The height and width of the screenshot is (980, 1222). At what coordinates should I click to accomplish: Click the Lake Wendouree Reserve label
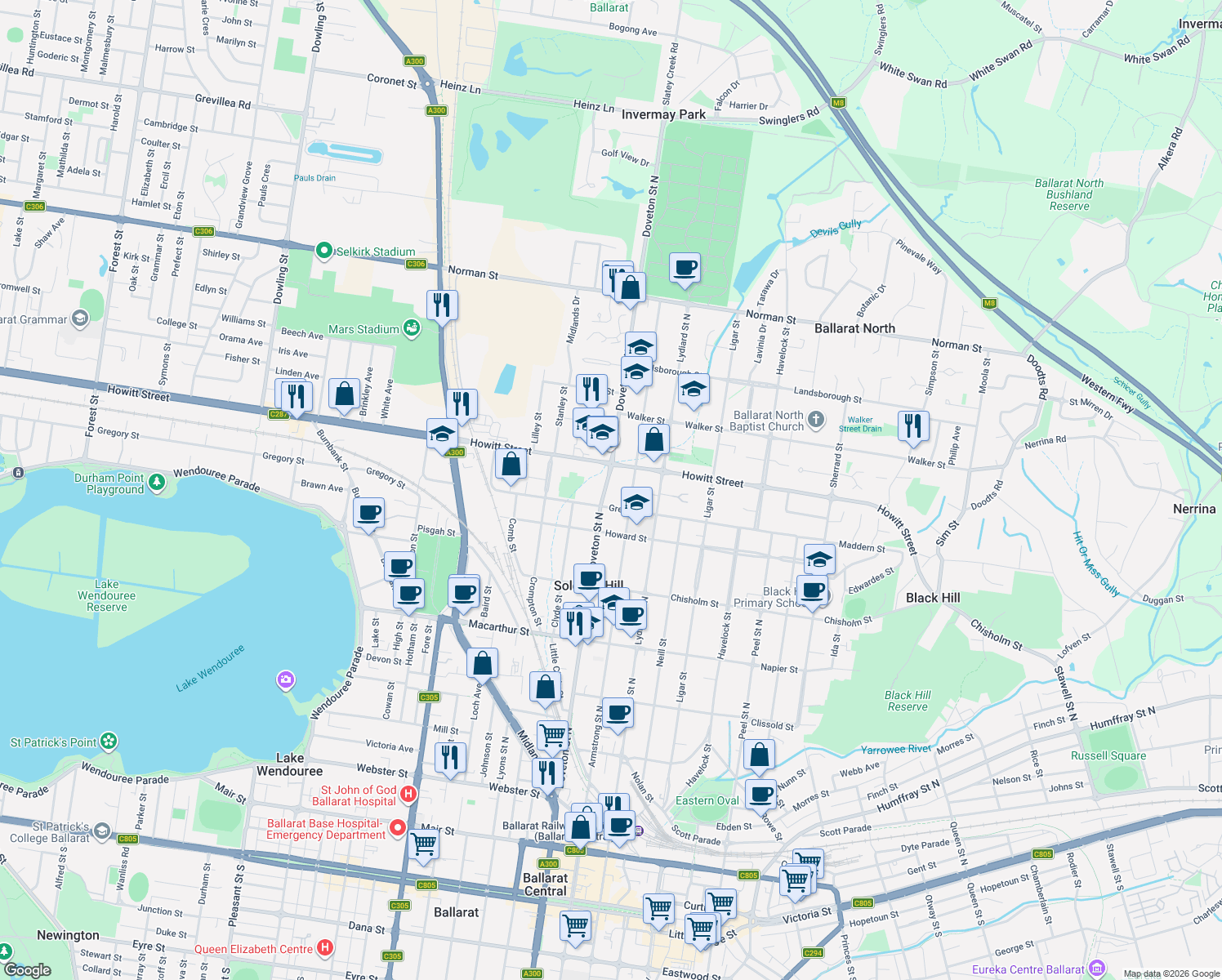(x=107, y=595)
